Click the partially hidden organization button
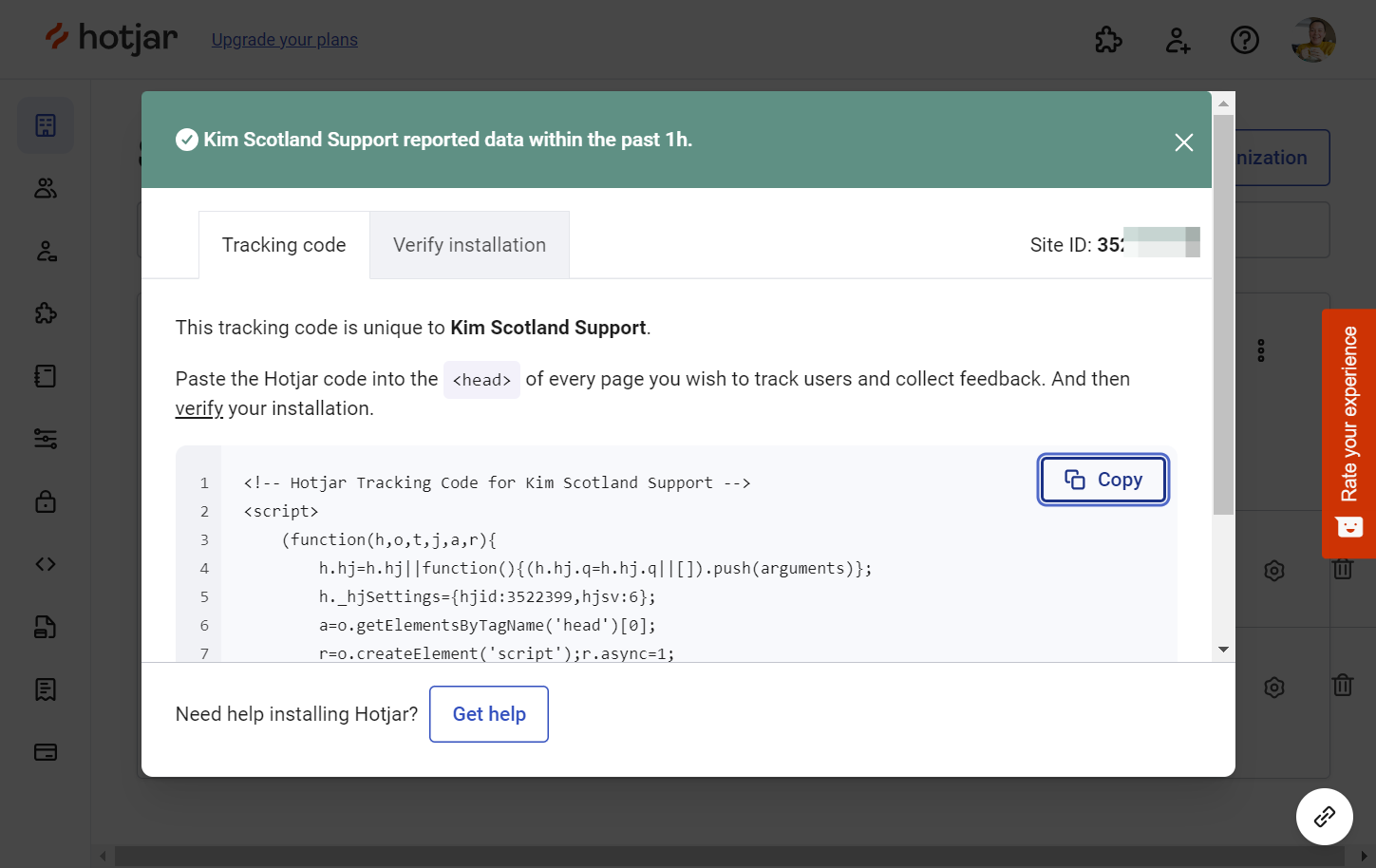This screenshot has height=868, width=1376. click(1282, 158)
